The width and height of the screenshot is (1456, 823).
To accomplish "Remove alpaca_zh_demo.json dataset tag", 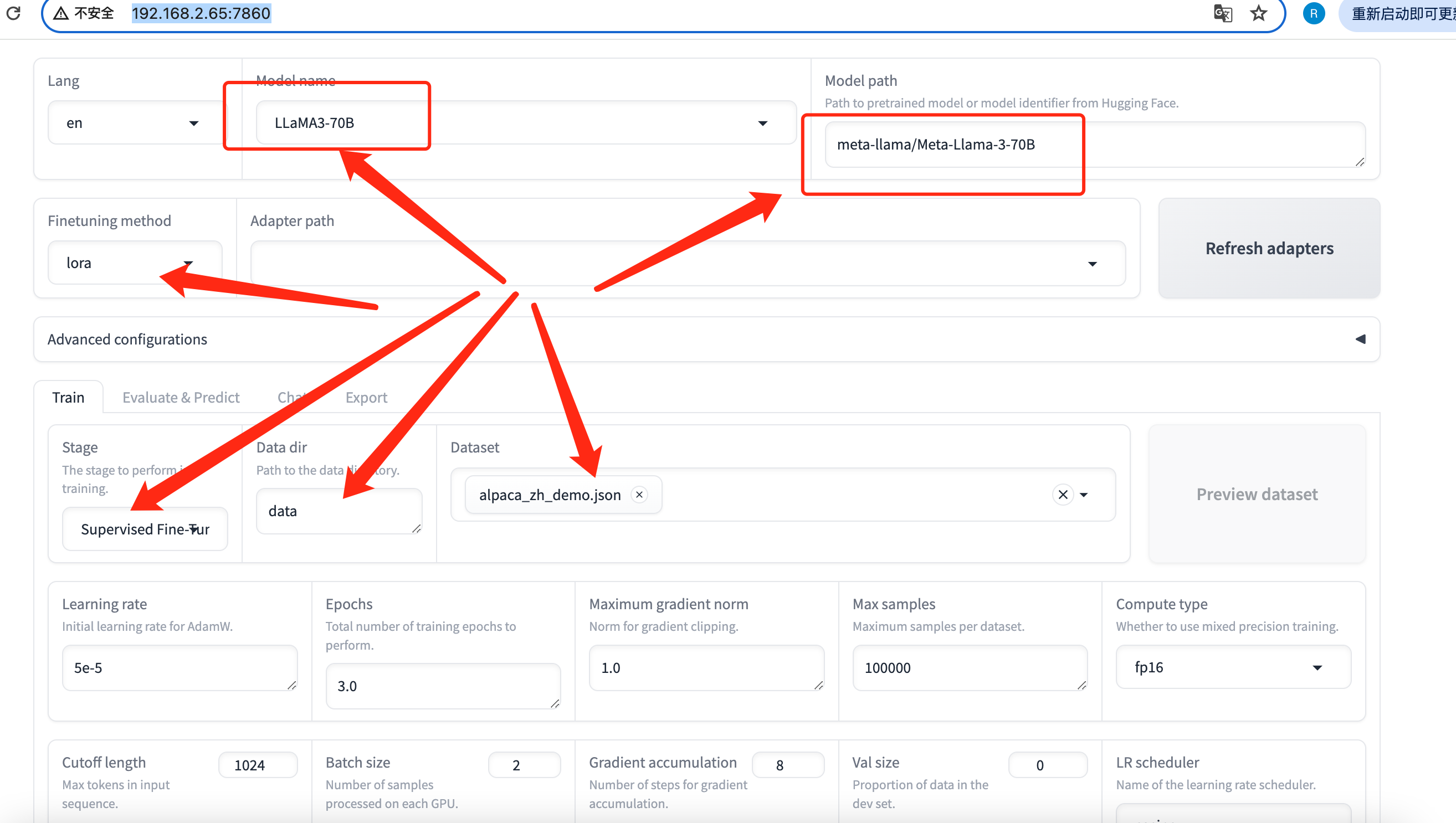I will click(639, 495).
